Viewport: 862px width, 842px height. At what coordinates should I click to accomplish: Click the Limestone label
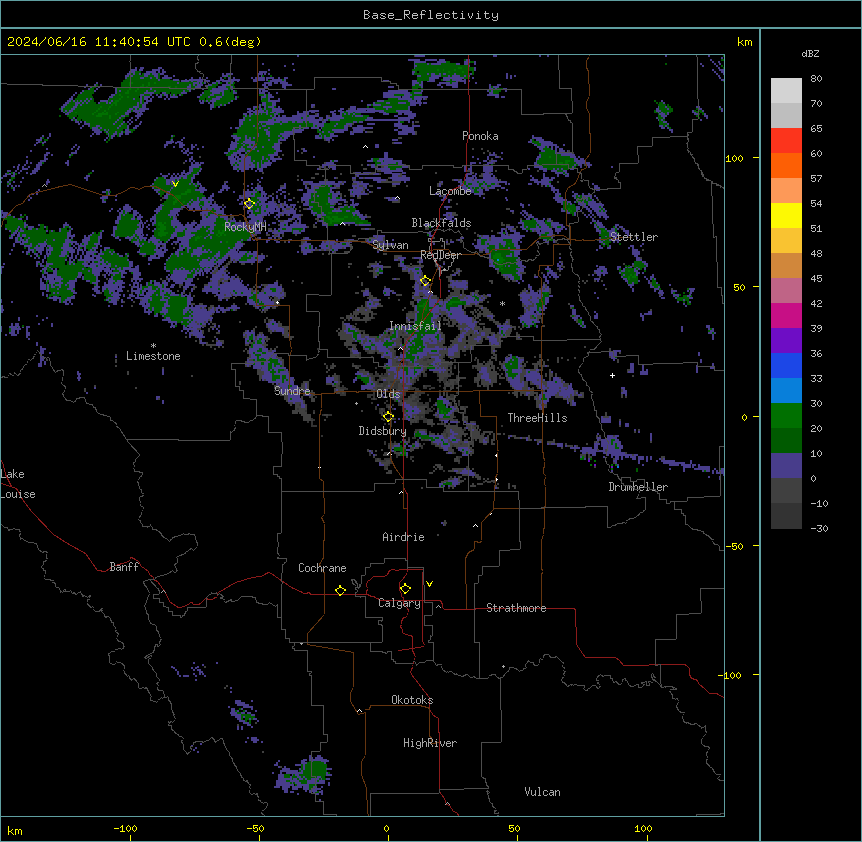pos(153,356)
